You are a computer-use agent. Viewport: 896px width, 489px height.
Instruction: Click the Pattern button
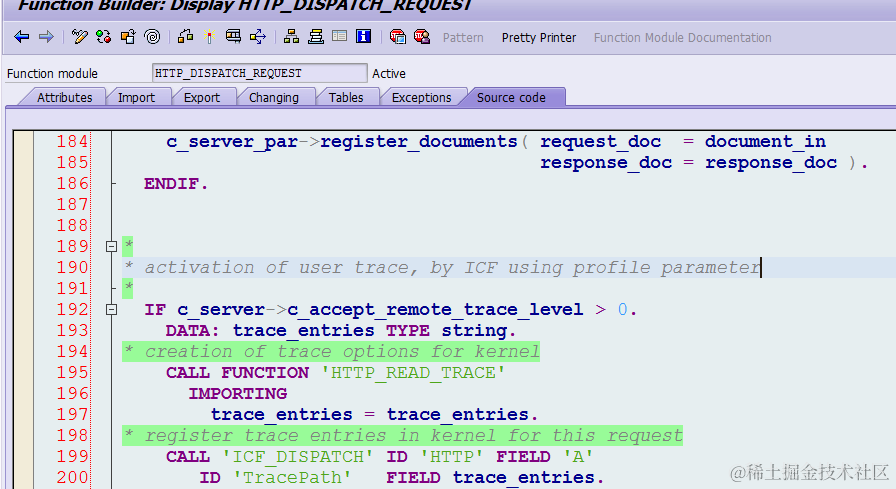point(463,38)
